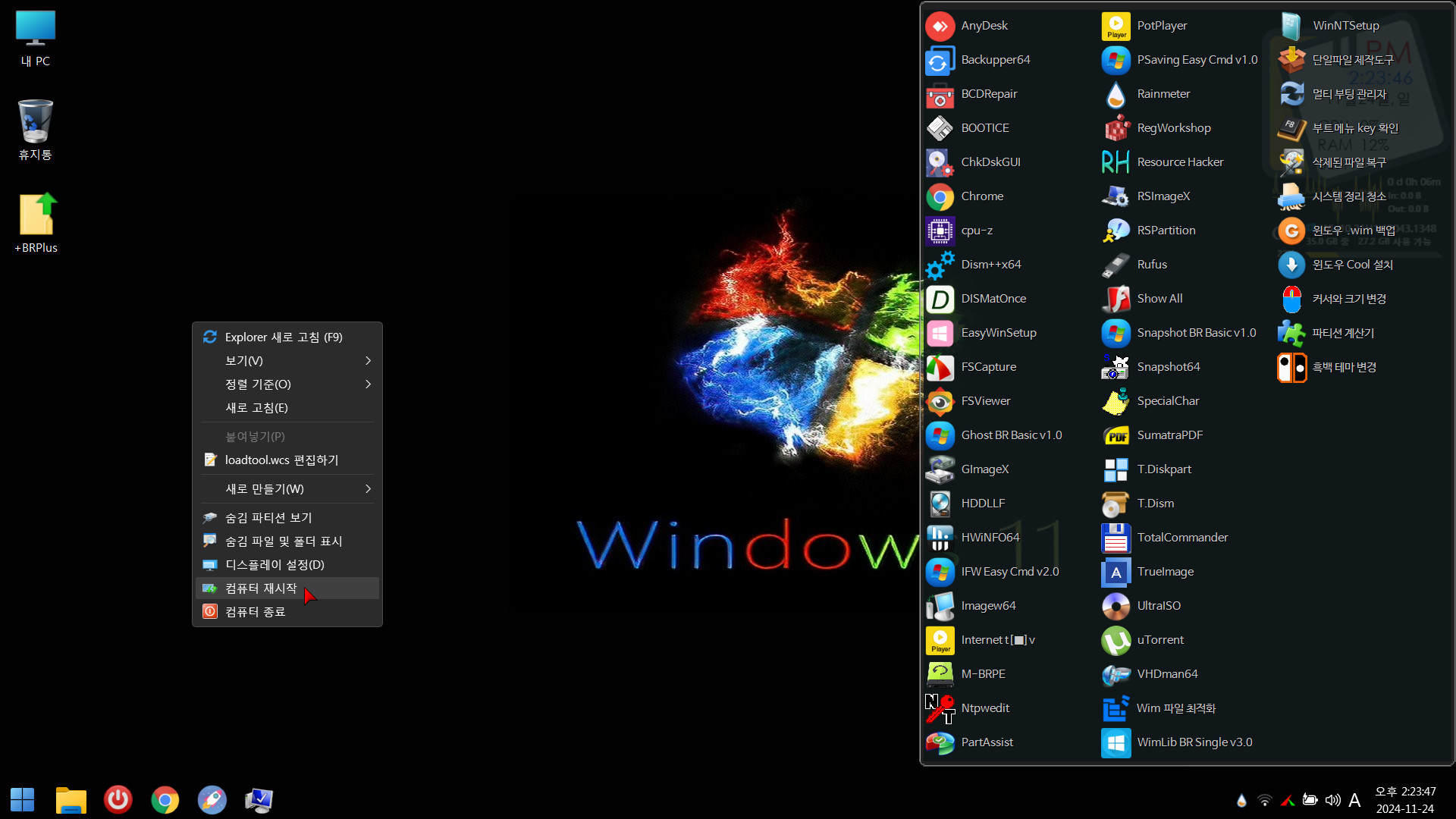The height and width of the screenshot is (819, 1456).
Task: Toggle the input language A indicator
Action: pyautogui.click(x=1354, y=800)
